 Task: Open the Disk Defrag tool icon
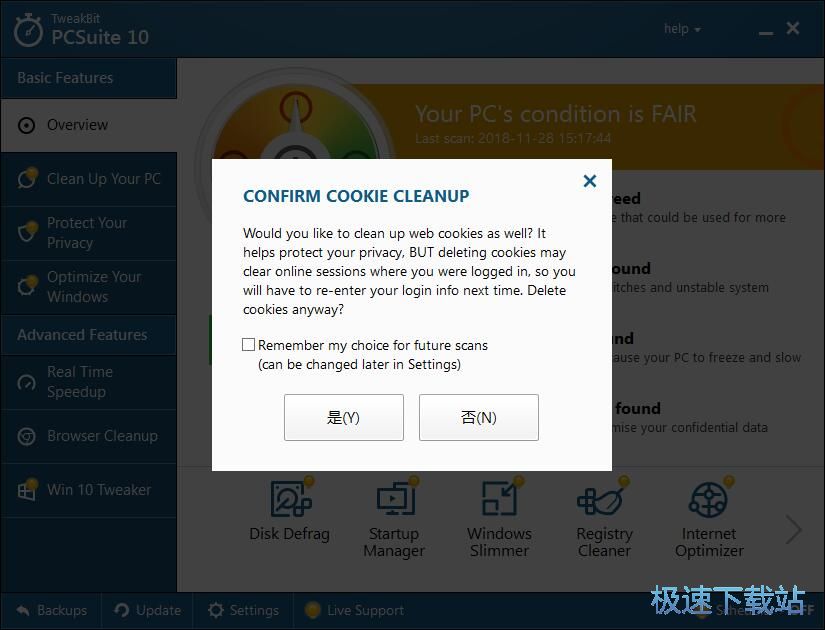[x=290, y=498]
